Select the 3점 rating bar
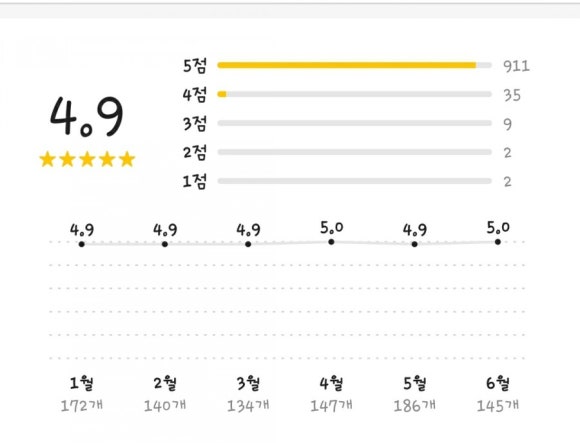This screenshot has height=443, width=580. click(x=354, y=123)
